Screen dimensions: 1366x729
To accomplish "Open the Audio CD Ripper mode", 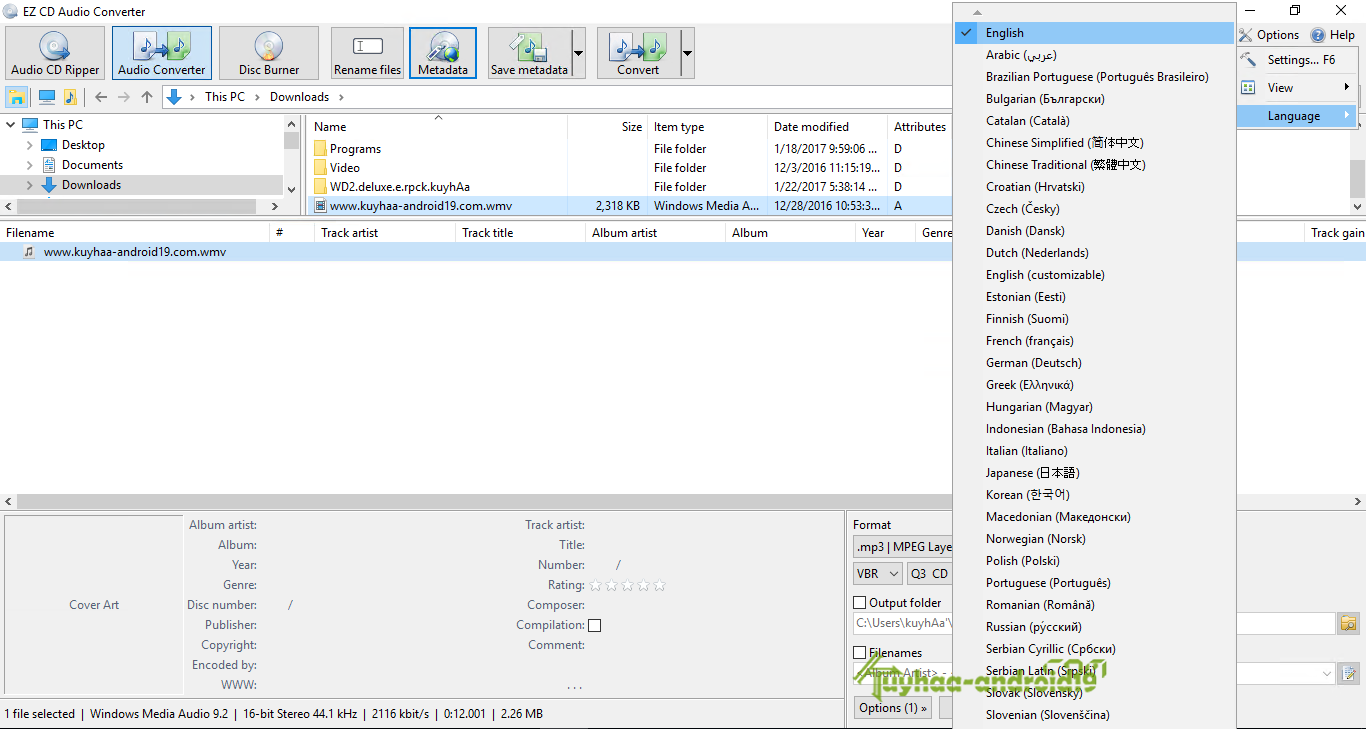I will pyautogui.click(x=55, y=53).
